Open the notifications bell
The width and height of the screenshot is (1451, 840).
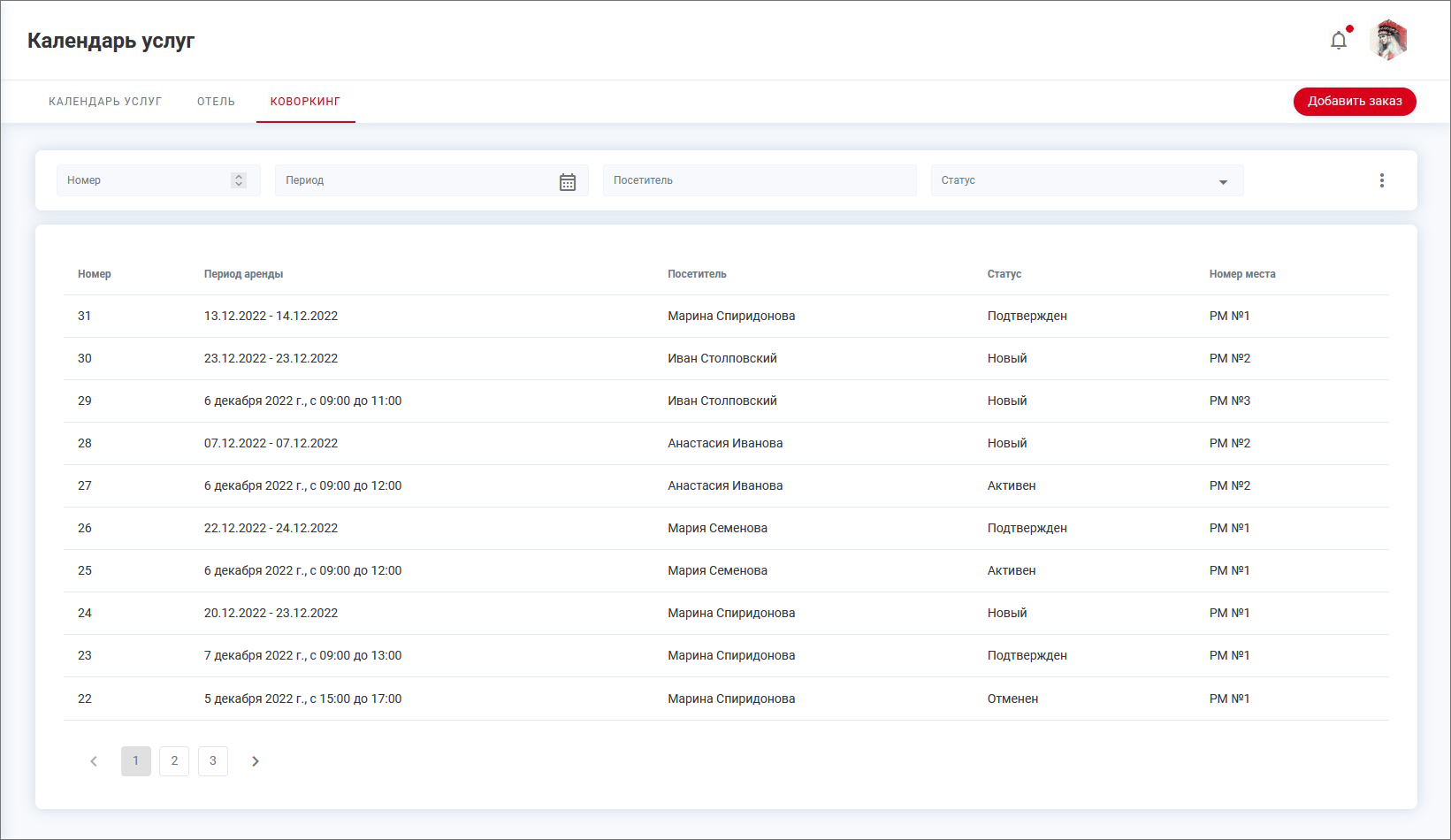(x=1339, y=41)
